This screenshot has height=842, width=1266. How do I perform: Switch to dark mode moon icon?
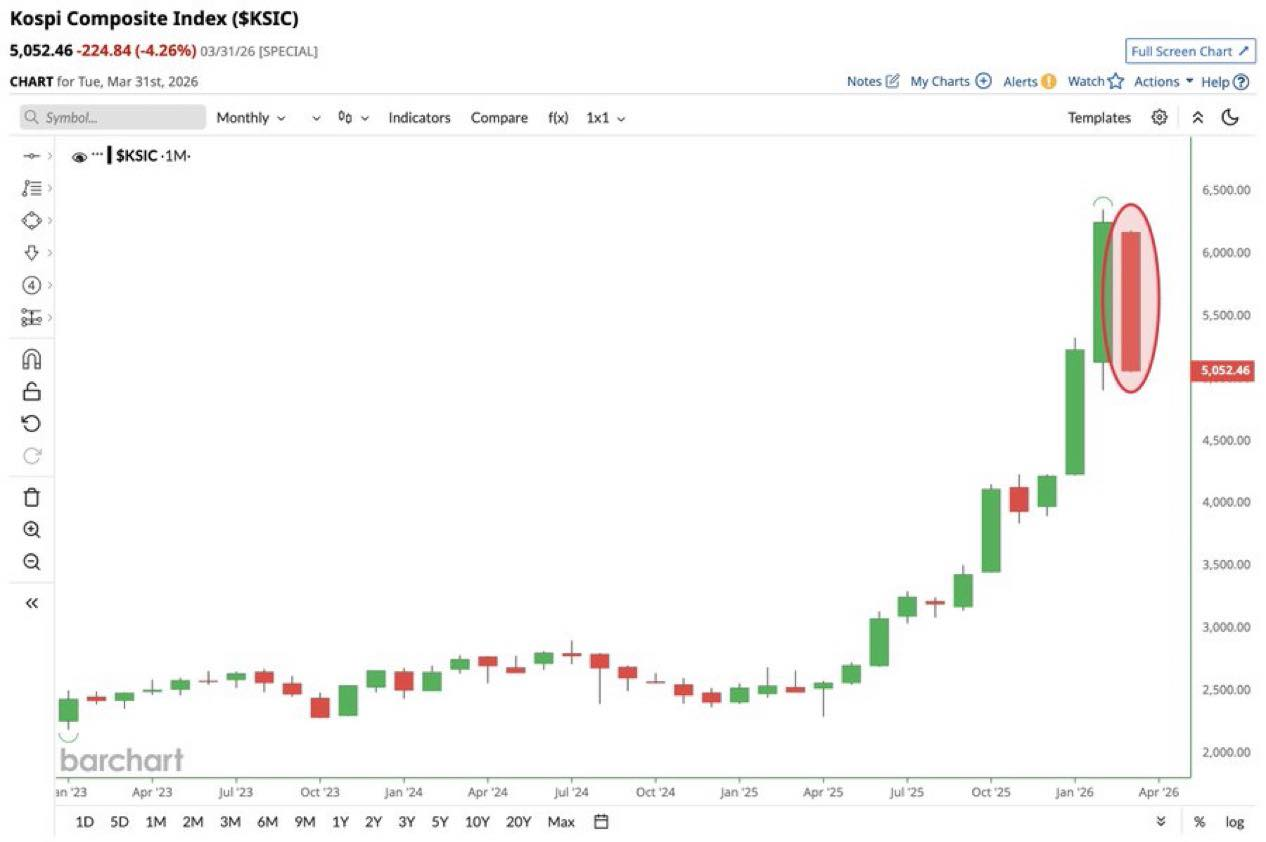pyautogui.click(x=1230, y=117)
